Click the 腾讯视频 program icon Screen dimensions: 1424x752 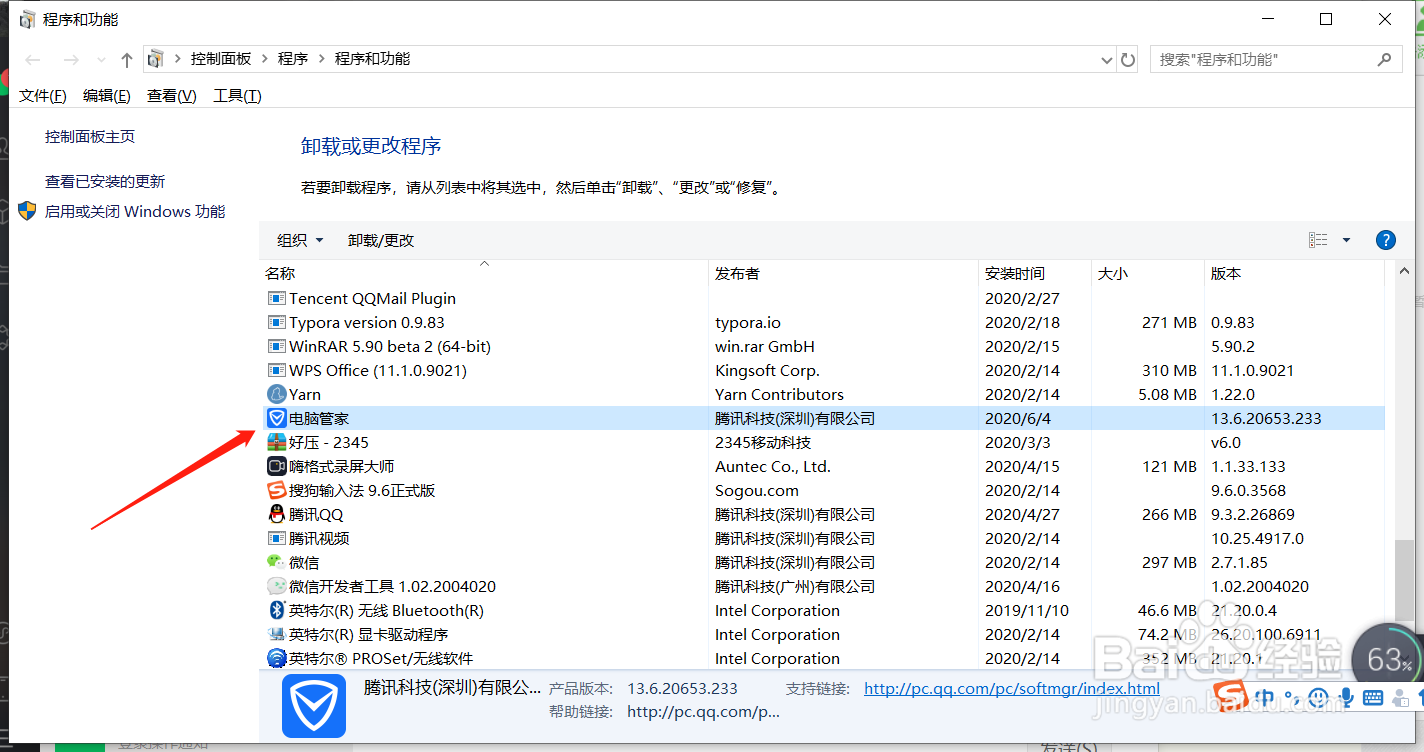[x=277, y=539]
